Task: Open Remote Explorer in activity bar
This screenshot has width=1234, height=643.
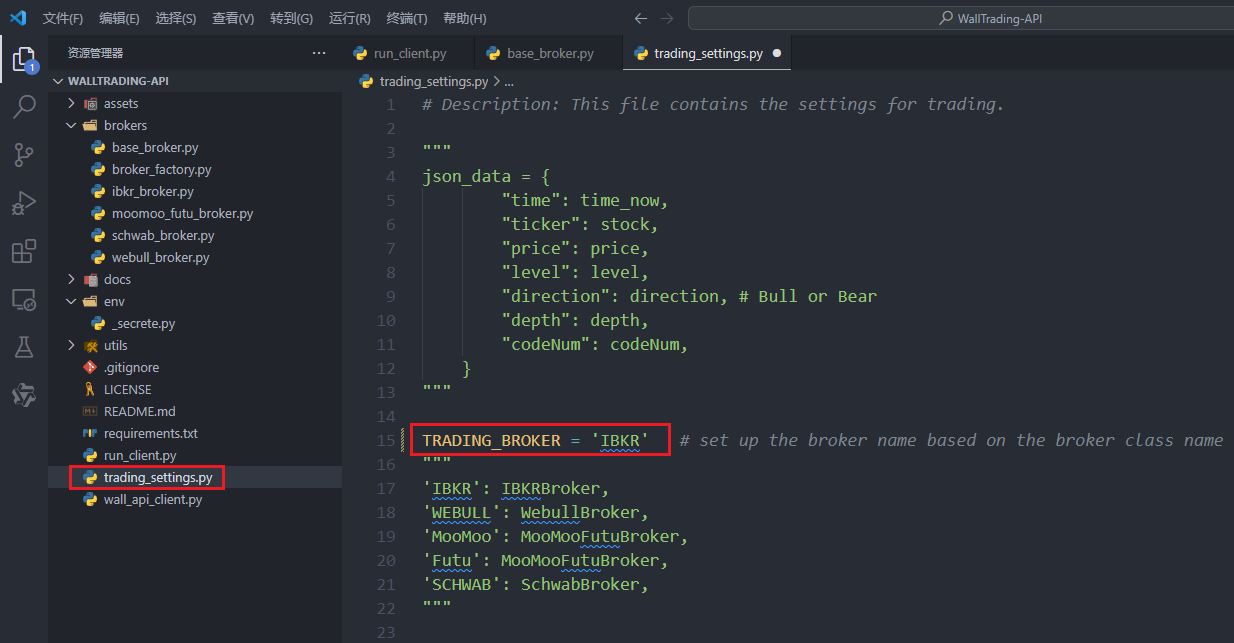Action: (x=23, y=299)
